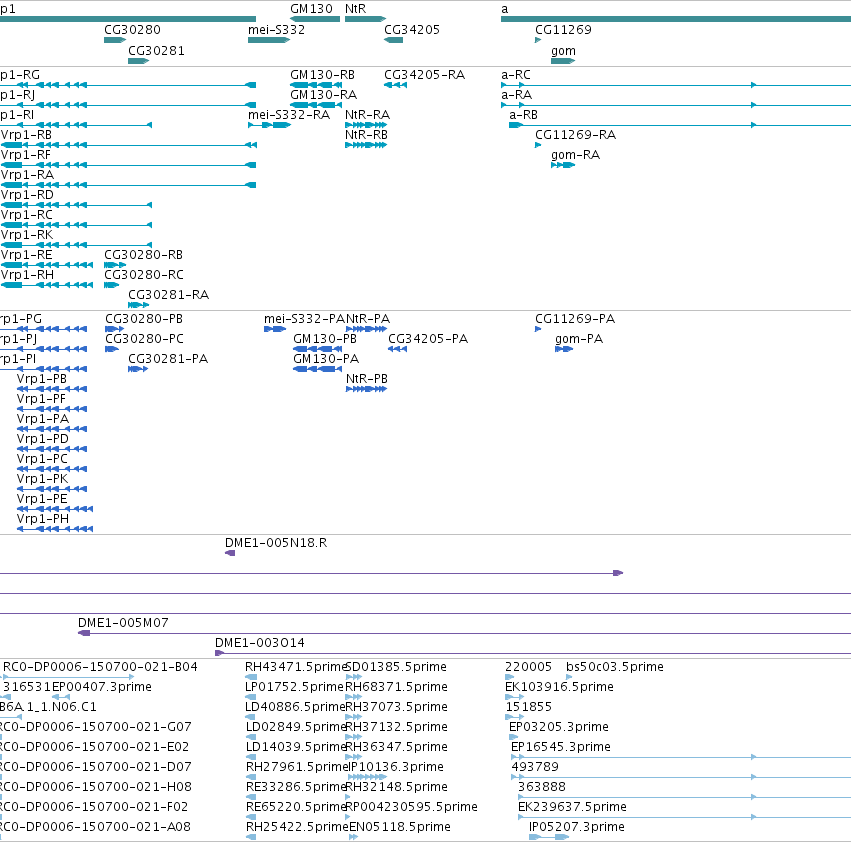Click the EK103916.5prime EST label
This screenshot has width=851, height=842.
559,687
